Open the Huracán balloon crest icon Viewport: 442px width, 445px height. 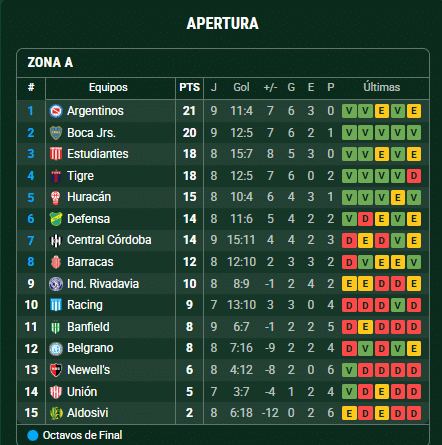[56, 197]
